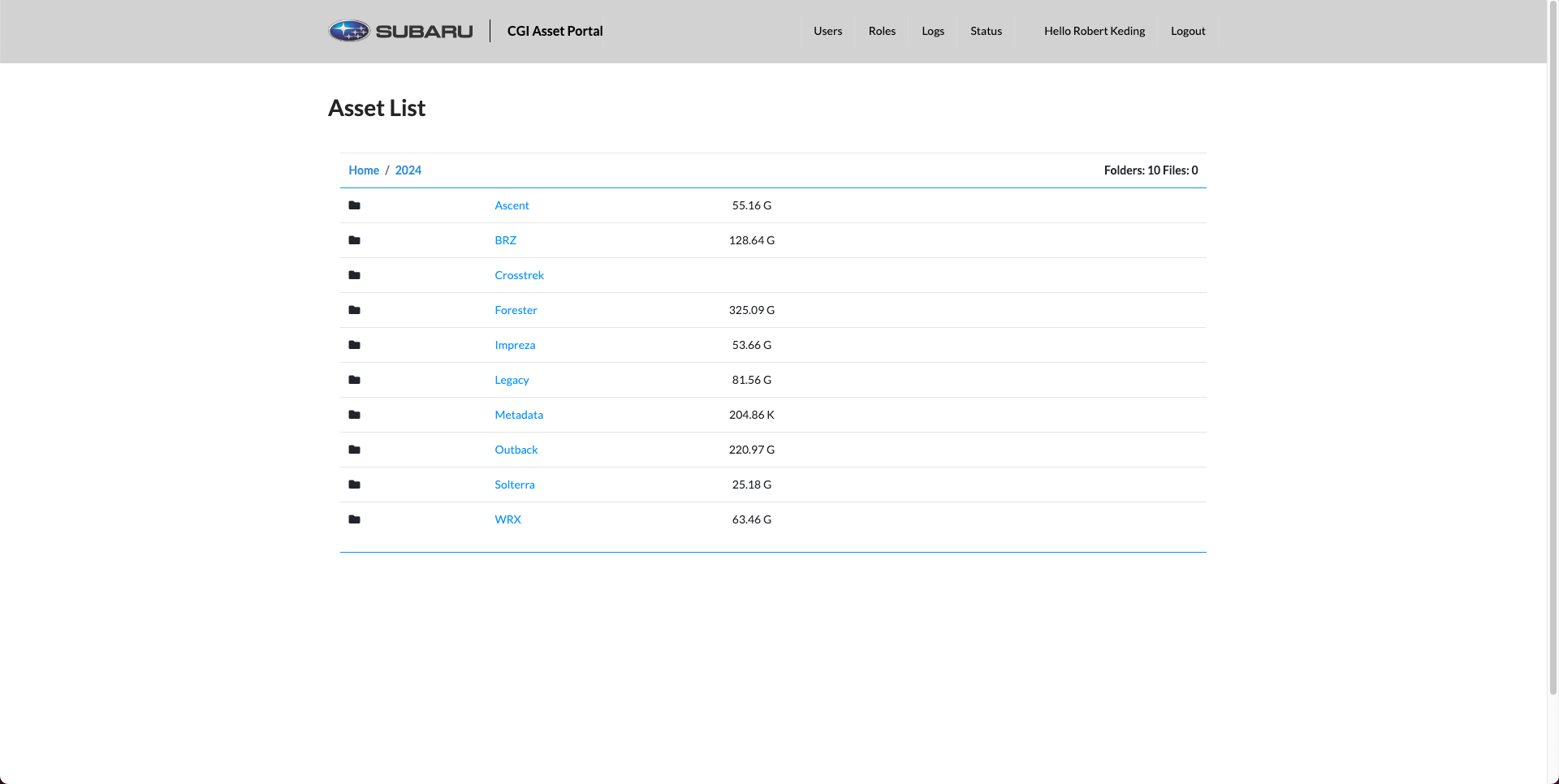1559x784 pixels.
Task: Open the Legacy folder link
Action: 512,380
